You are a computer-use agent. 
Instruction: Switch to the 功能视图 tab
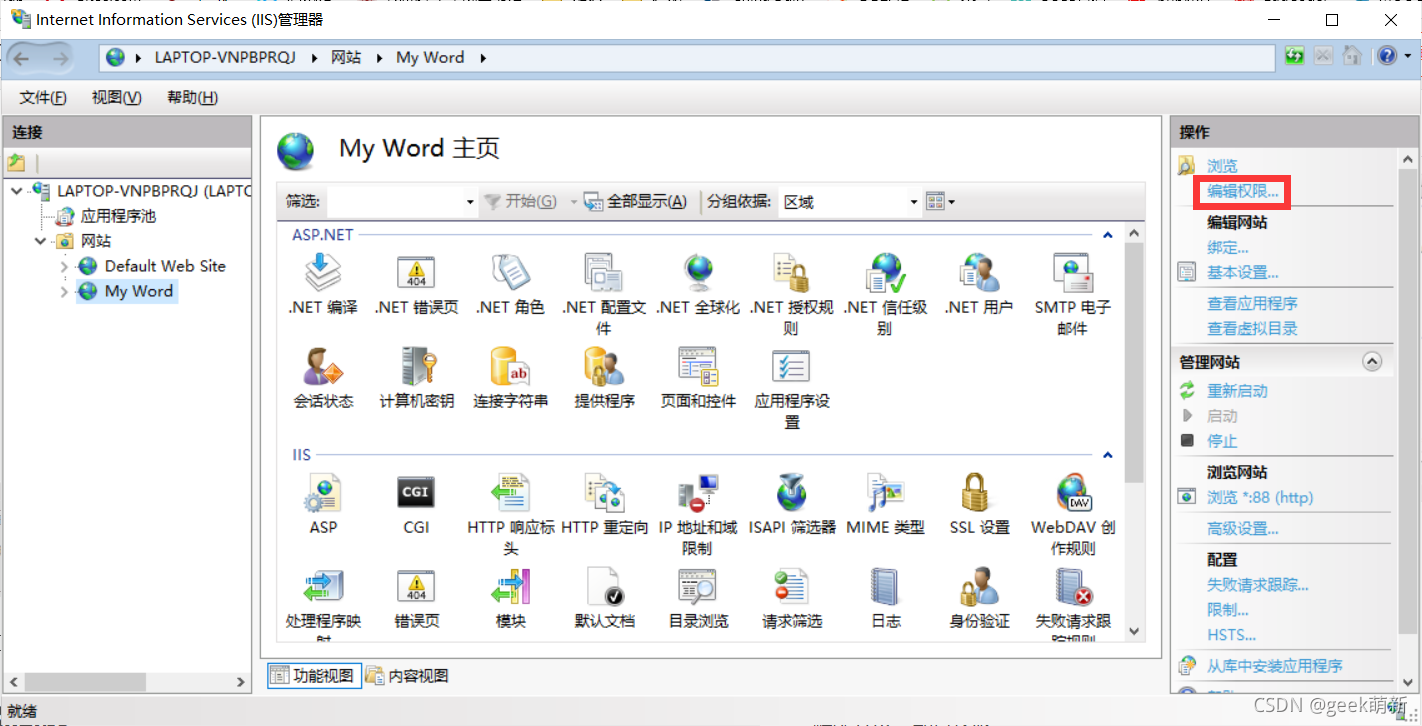[313, 676]
